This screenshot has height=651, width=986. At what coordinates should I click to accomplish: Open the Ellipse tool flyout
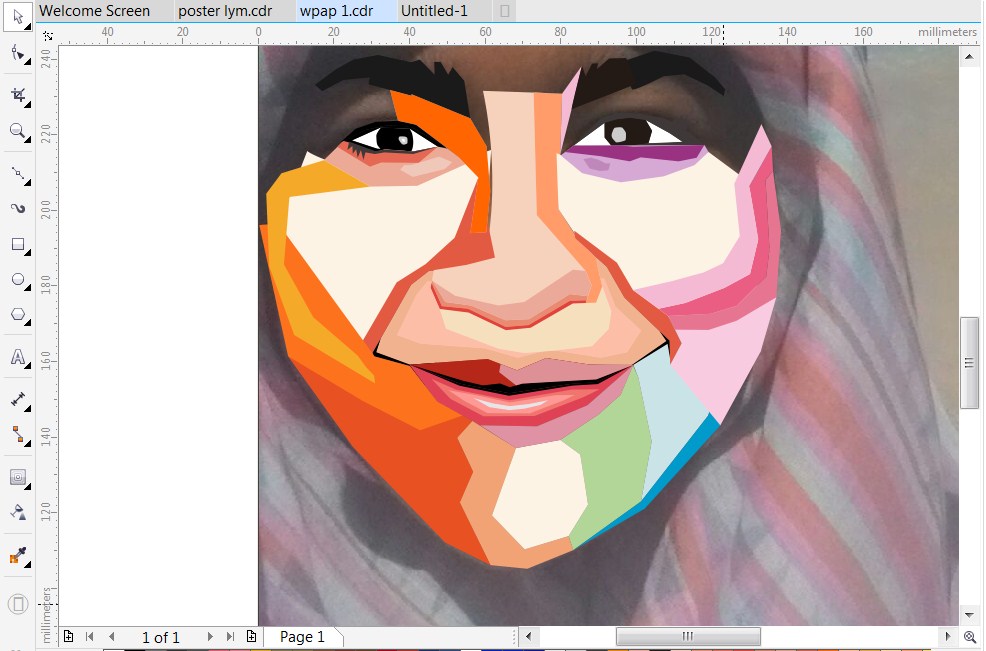pos(28,290)
